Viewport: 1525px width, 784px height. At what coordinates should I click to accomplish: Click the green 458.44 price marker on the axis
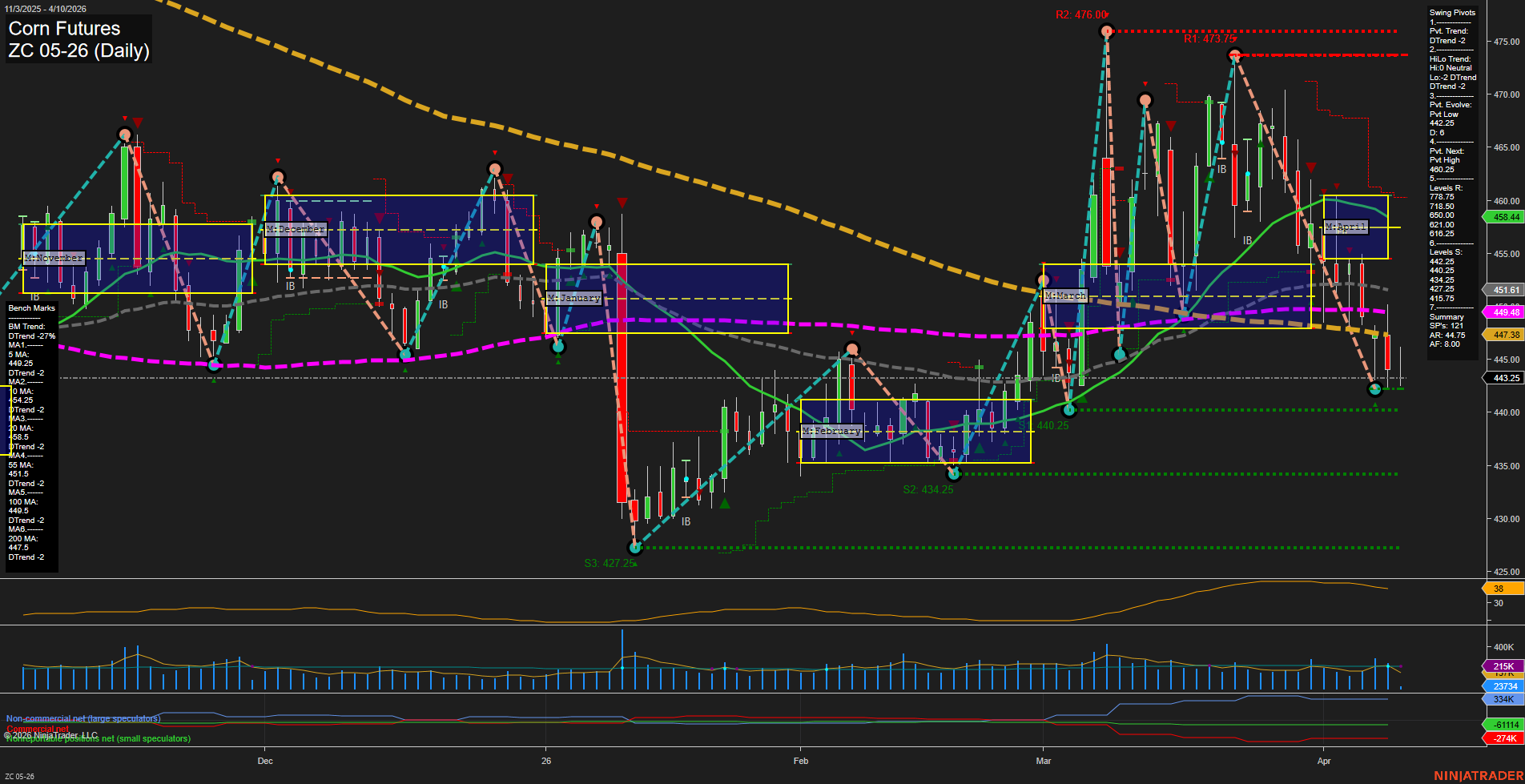pyautogui.click(x=1502, y=217)
